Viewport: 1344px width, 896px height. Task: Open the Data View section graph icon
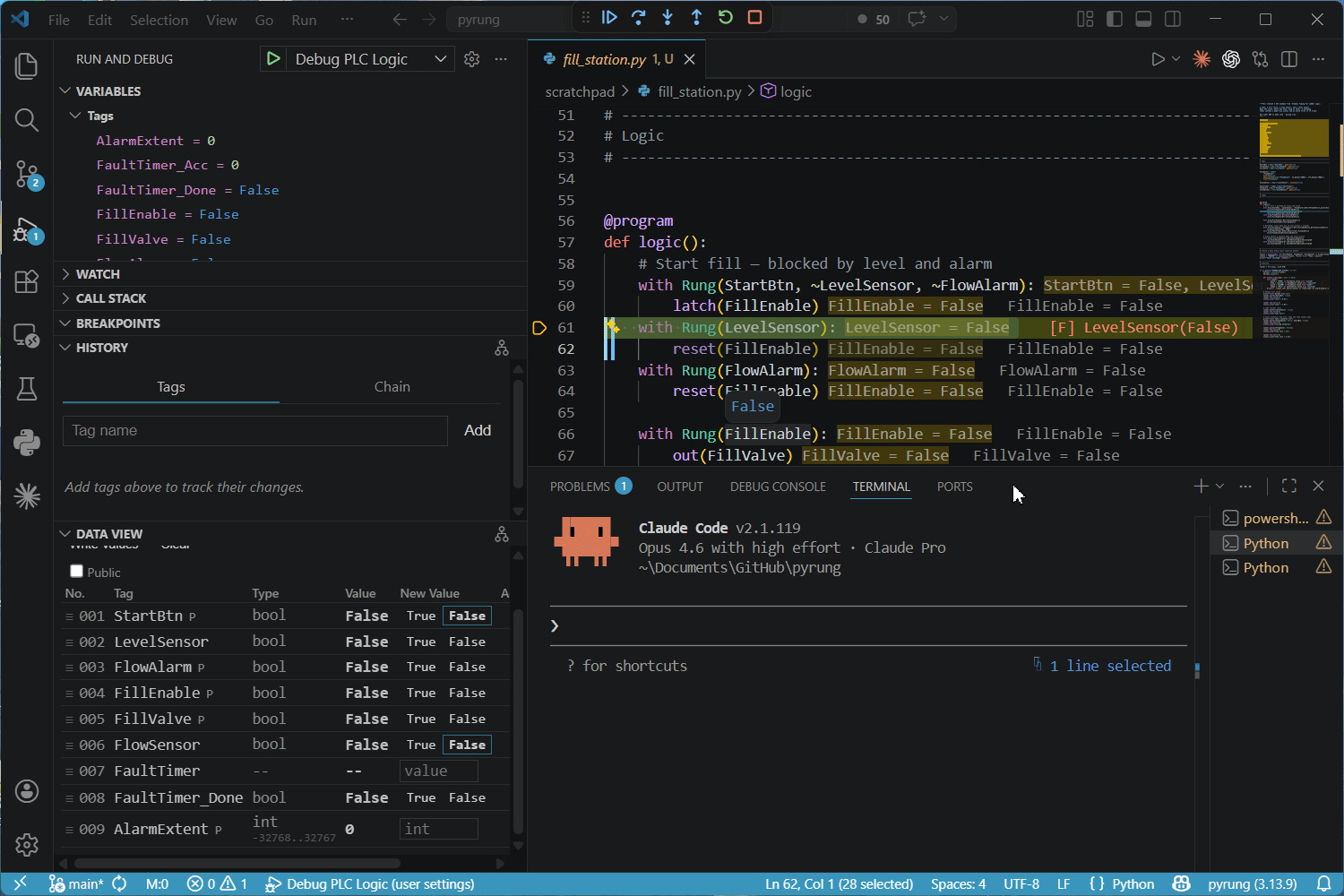[x=502, y=534]
